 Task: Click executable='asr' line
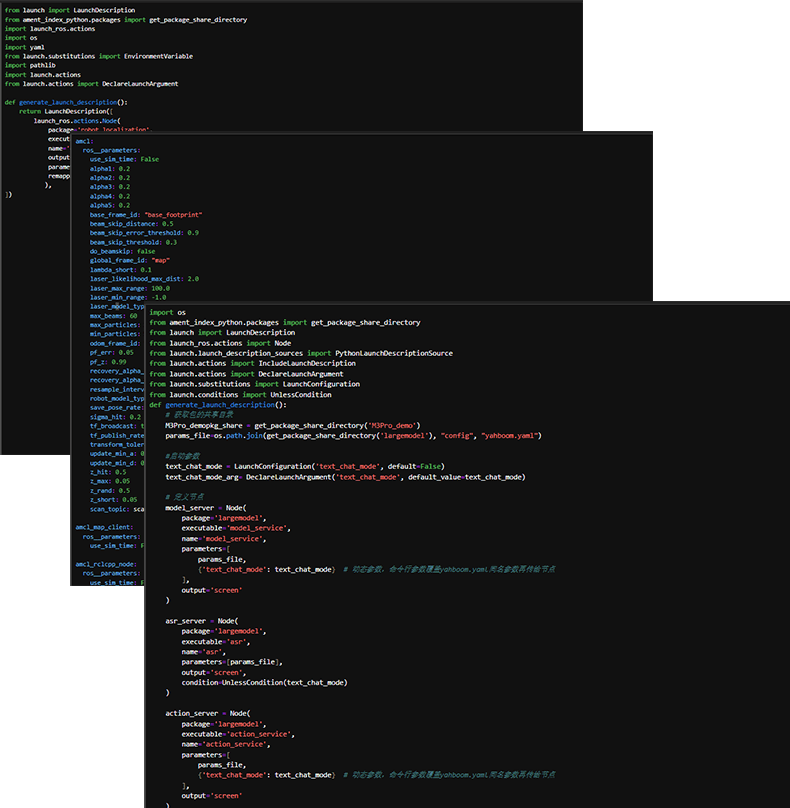(216, 642)
